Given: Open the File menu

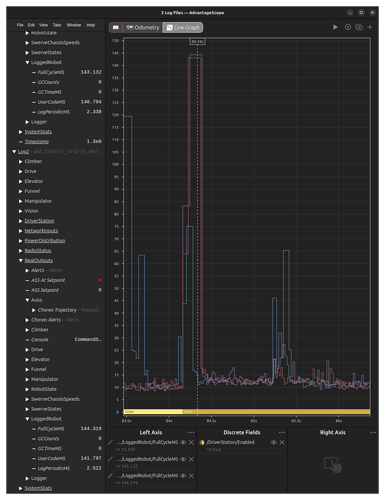Looking at the screenshot, I should point(20,25).
